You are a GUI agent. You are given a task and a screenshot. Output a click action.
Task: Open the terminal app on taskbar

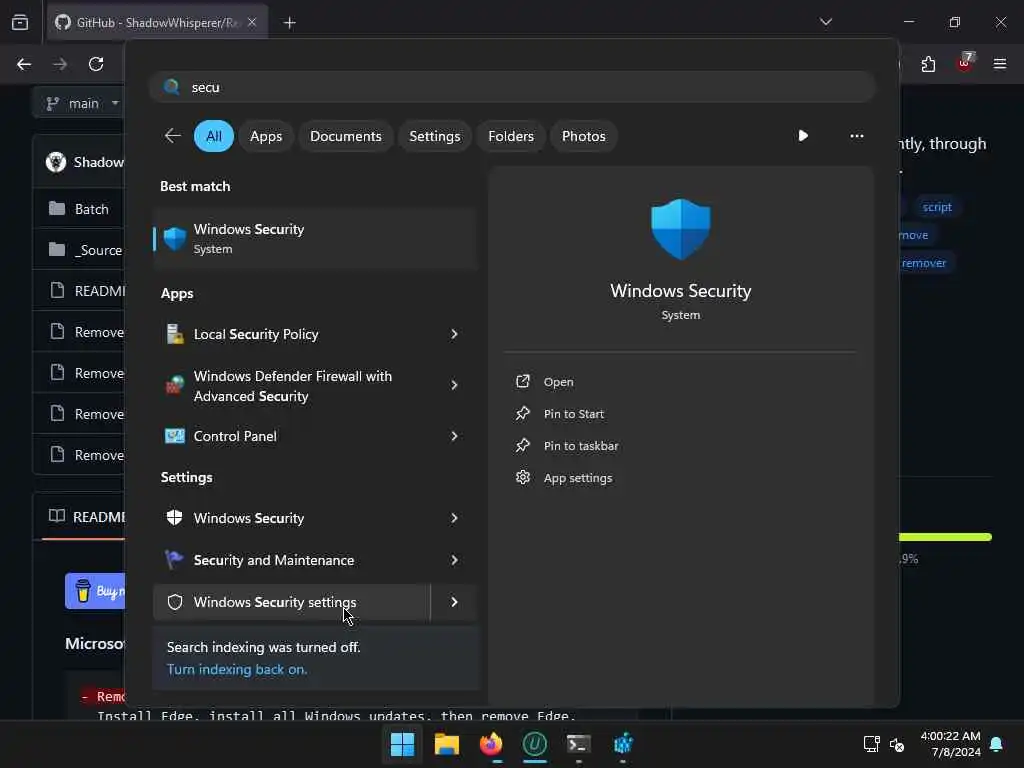(x=579, y=744)
